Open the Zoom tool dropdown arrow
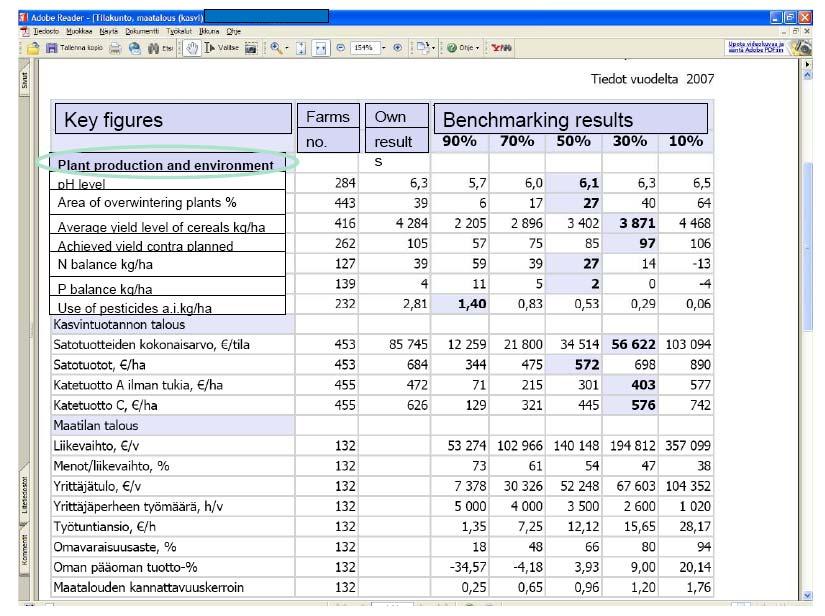This screenshot has height=616, width=825. pyautogui.click(x=287, y=48)
